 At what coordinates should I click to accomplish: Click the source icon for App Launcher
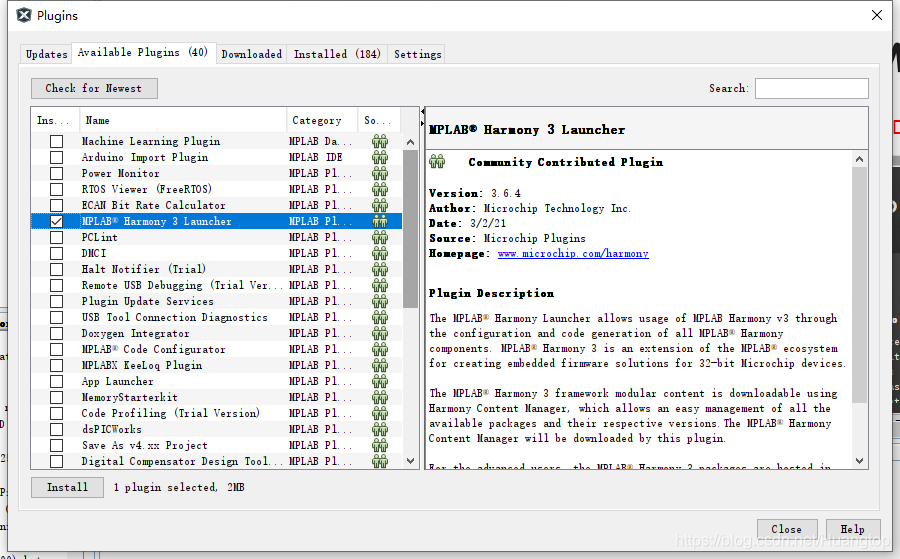(379, 382)
